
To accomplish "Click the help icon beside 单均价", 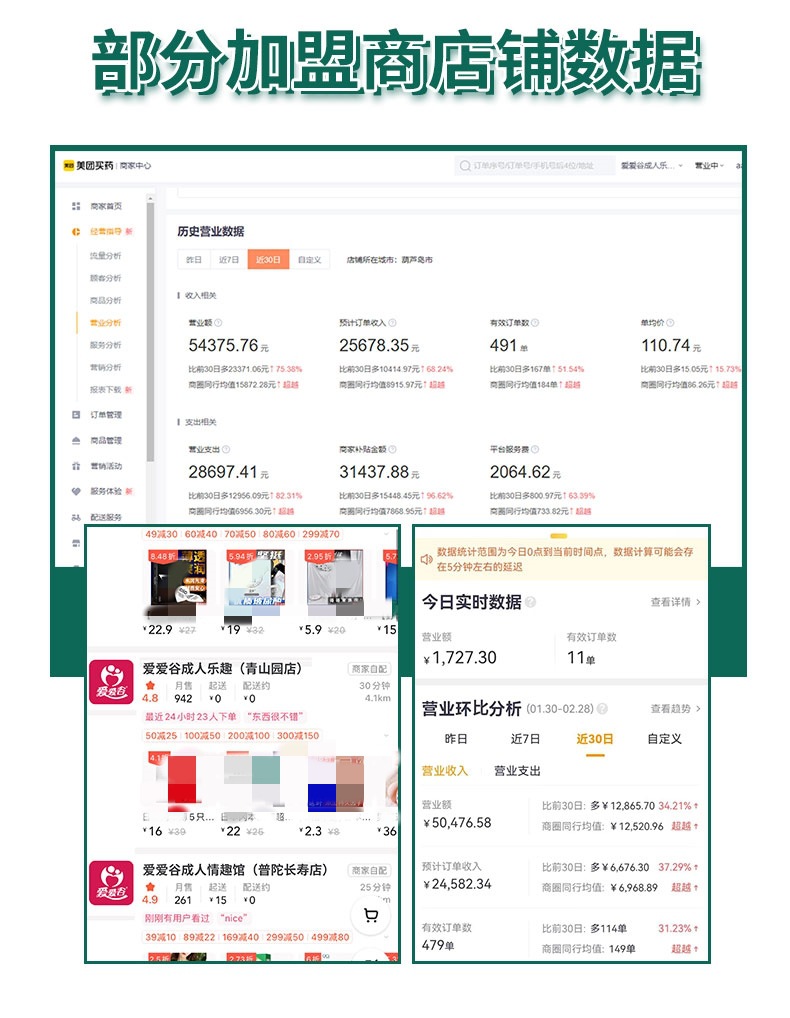I will click(670, 323).
